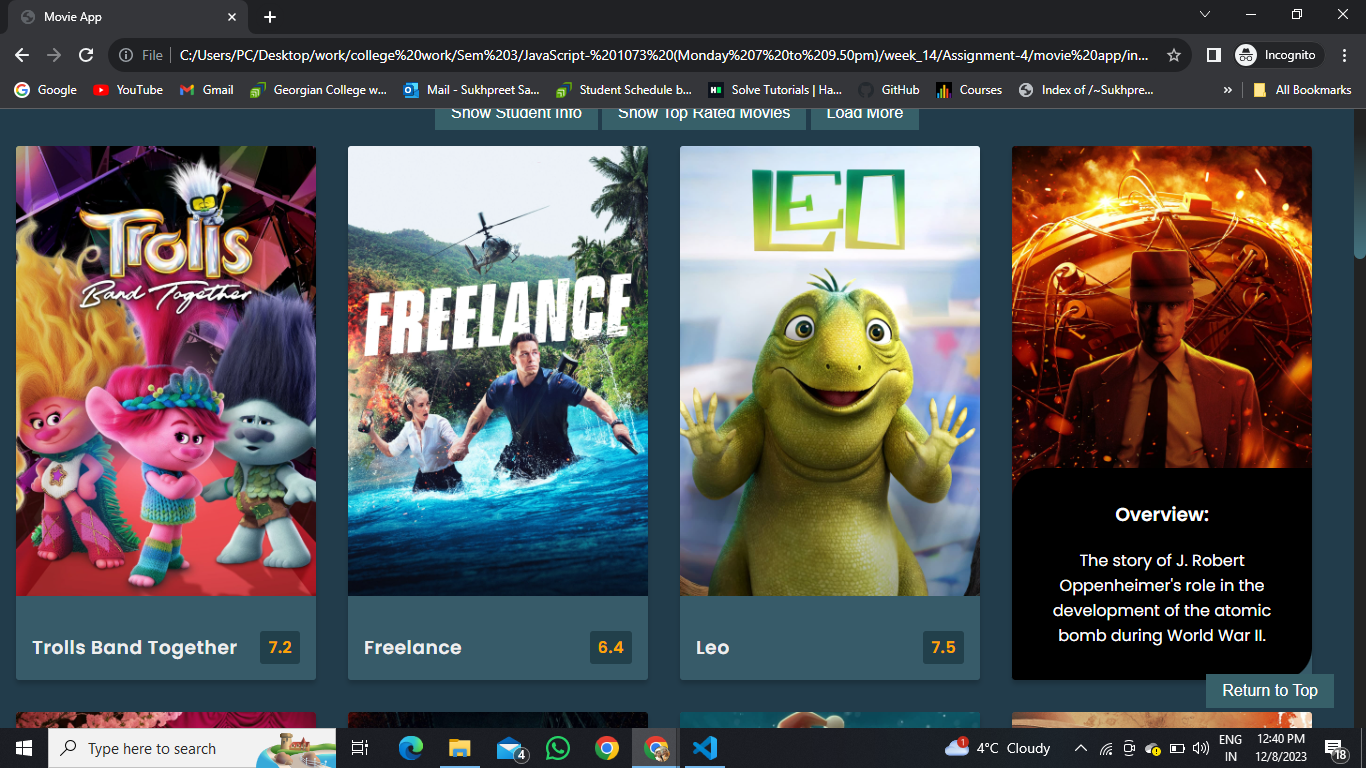This screenshot has height=768, width=1366.
Task: Open the Wi-Fi network tray icon
Action: [x=1106, y=748]
